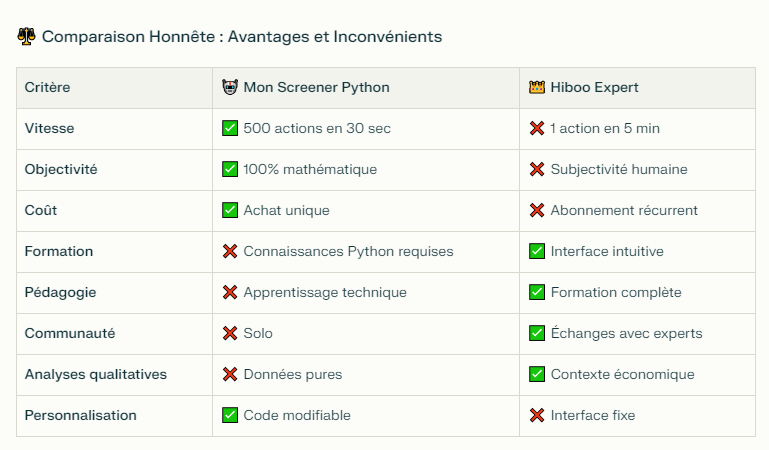
Task: Click the text 500 actions en 30 sec
Action: (x=317, y=128)
